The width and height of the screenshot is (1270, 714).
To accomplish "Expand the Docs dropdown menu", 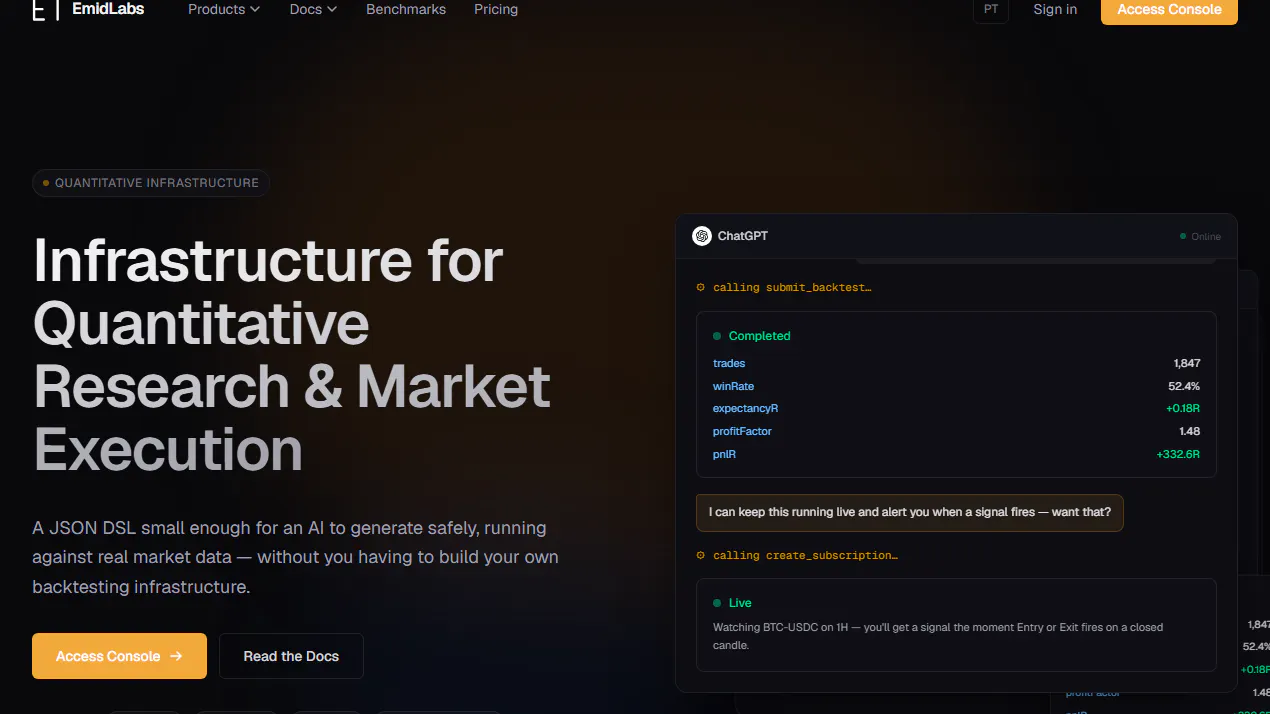I will point(313,9).
